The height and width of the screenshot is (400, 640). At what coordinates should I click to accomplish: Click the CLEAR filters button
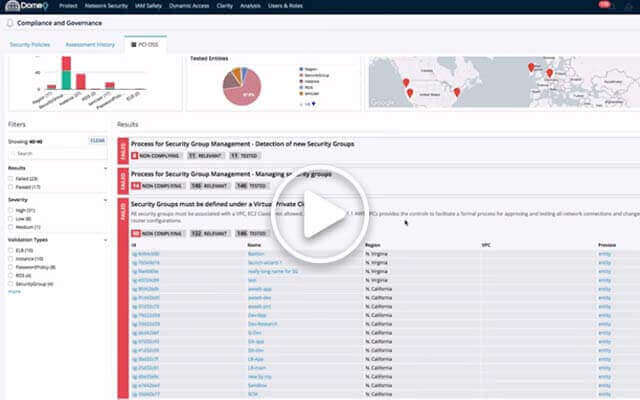(98, 141)
